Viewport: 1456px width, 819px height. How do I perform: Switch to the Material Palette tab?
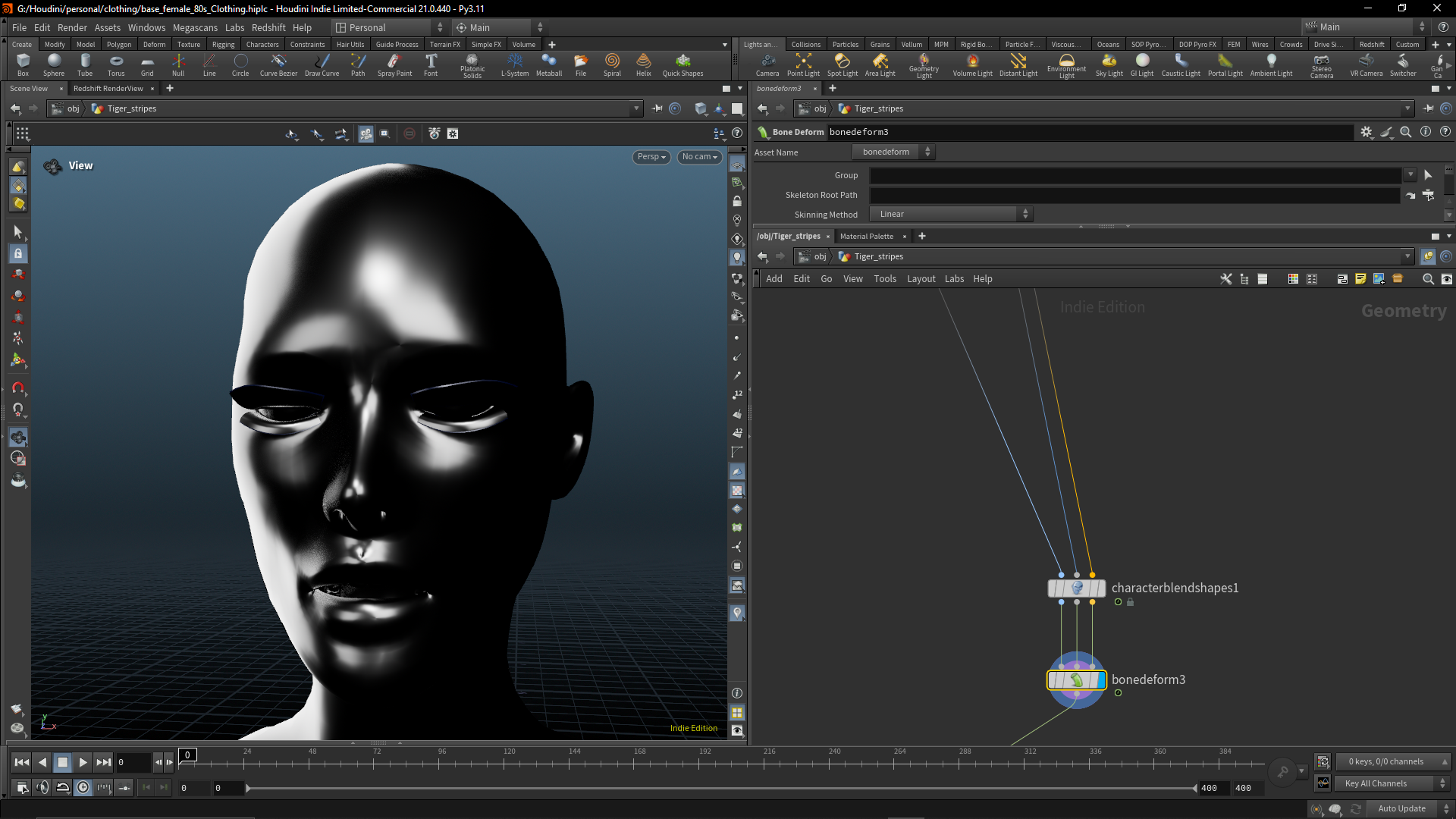(x=866, y=237)
